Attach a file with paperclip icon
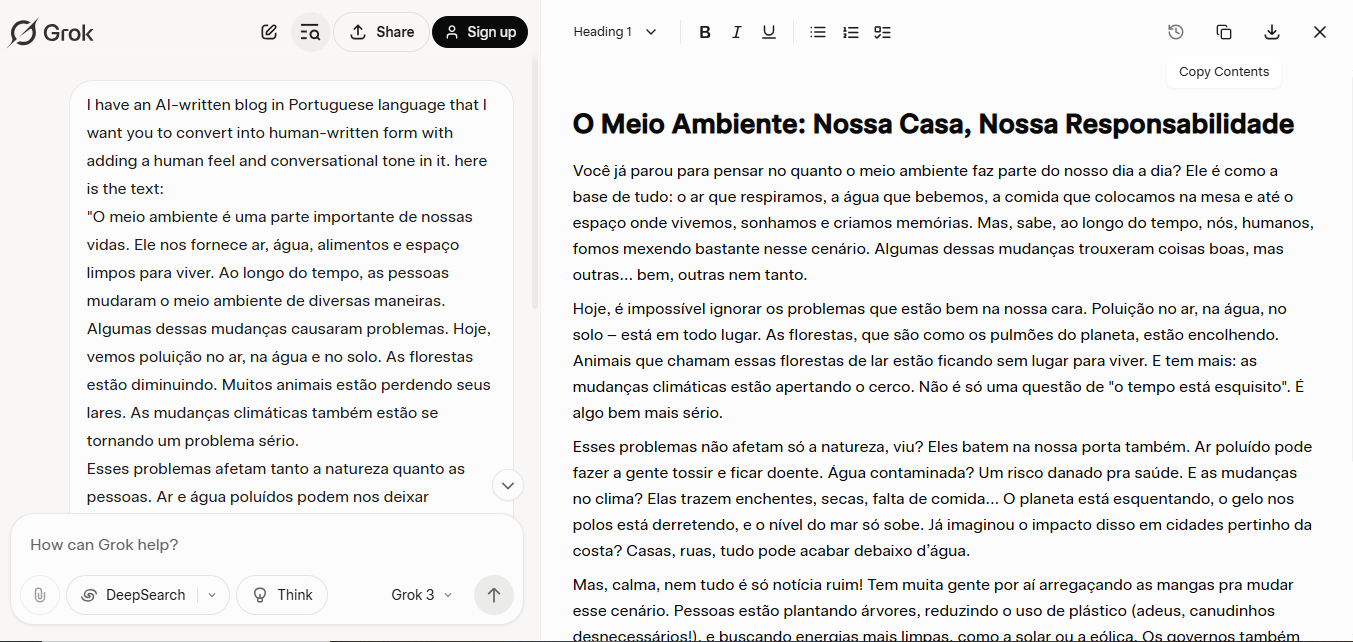 [x=40, y=595]
